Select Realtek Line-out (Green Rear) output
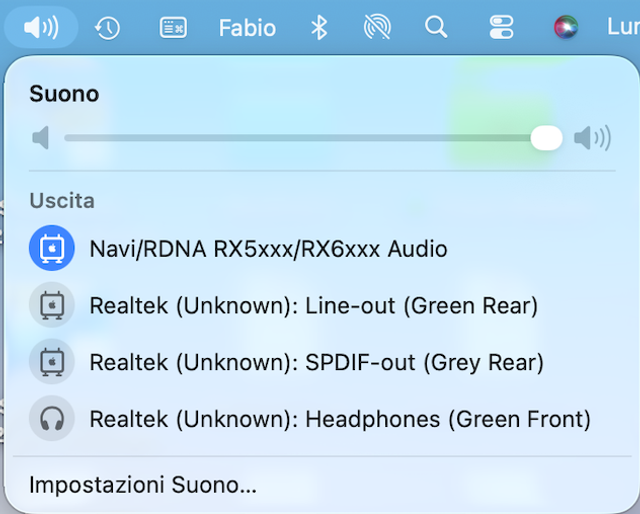Image resolution: width=640 pixels, height=514 pixels. tap(322, 305)
